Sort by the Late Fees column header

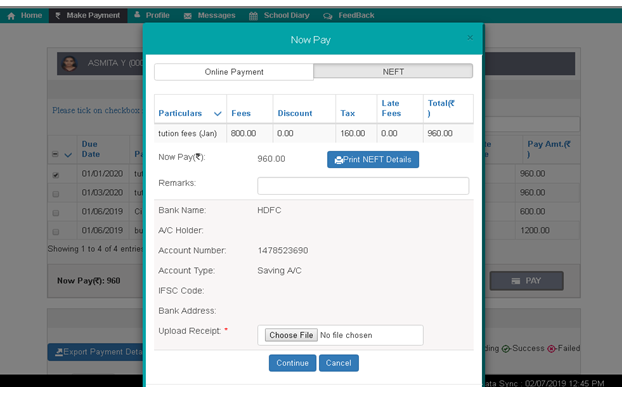coord(391,108)
